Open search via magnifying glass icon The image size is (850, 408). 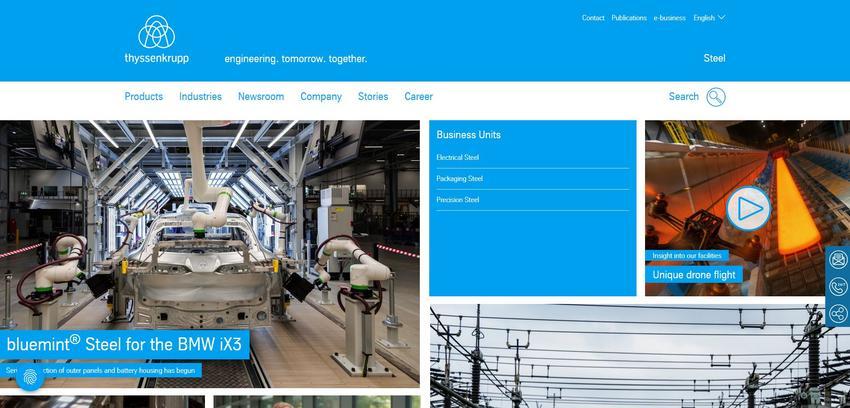point(716,97)
